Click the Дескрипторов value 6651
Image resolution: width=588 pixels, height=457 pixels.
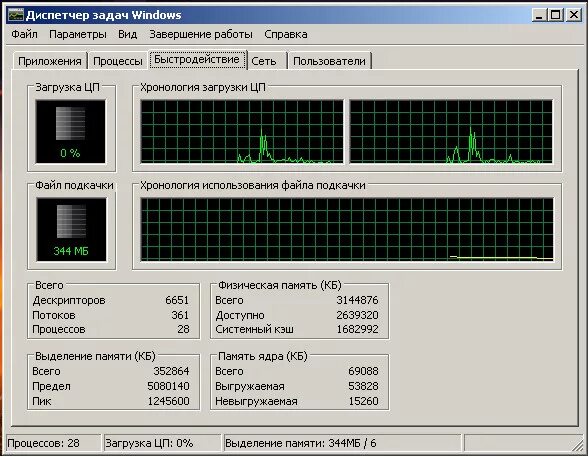pos(177,300)
